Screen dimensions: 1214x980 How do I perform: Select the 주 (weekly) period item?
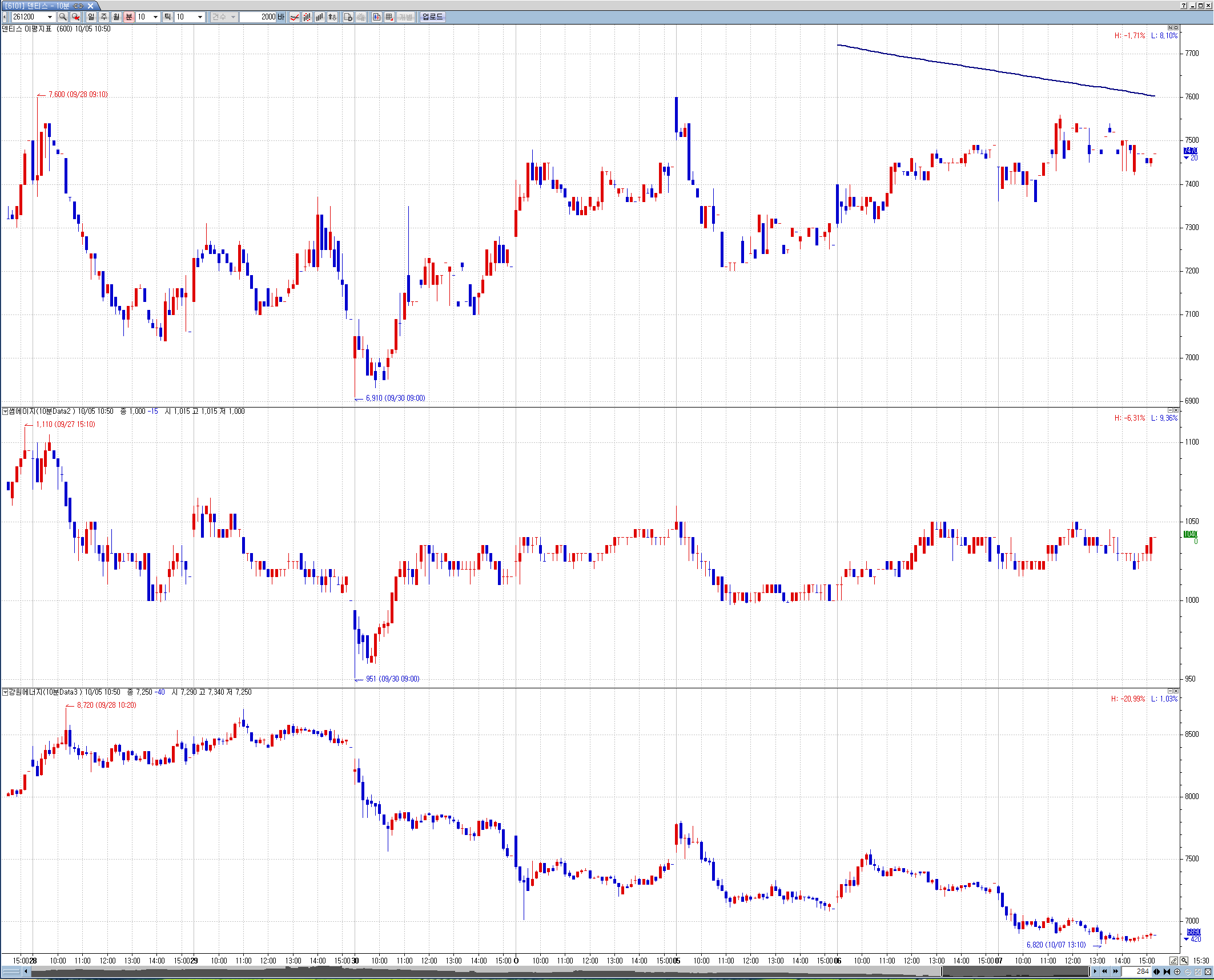coord(104,17)
